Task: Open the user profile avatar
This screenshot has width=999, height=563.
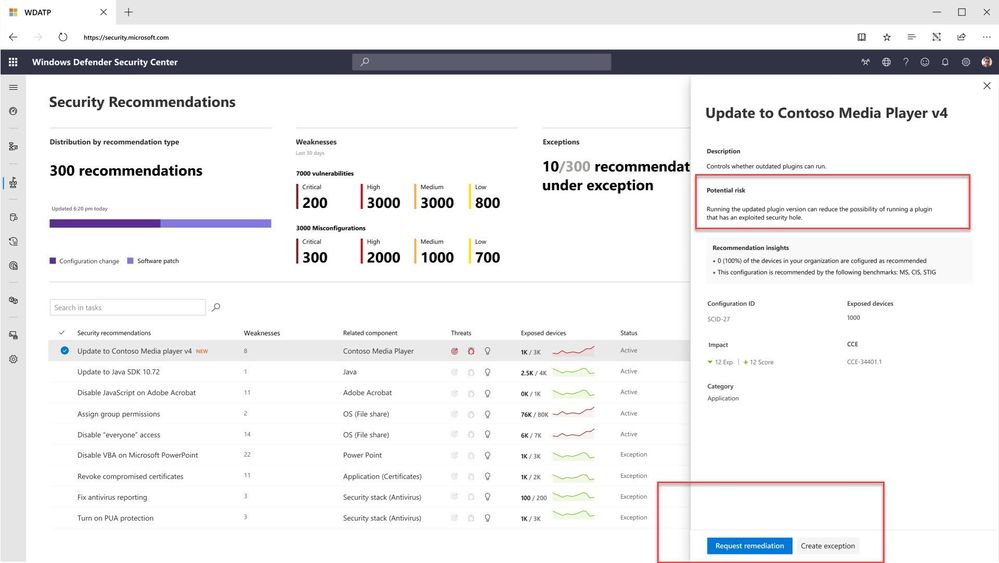Action: click(986, 62)
